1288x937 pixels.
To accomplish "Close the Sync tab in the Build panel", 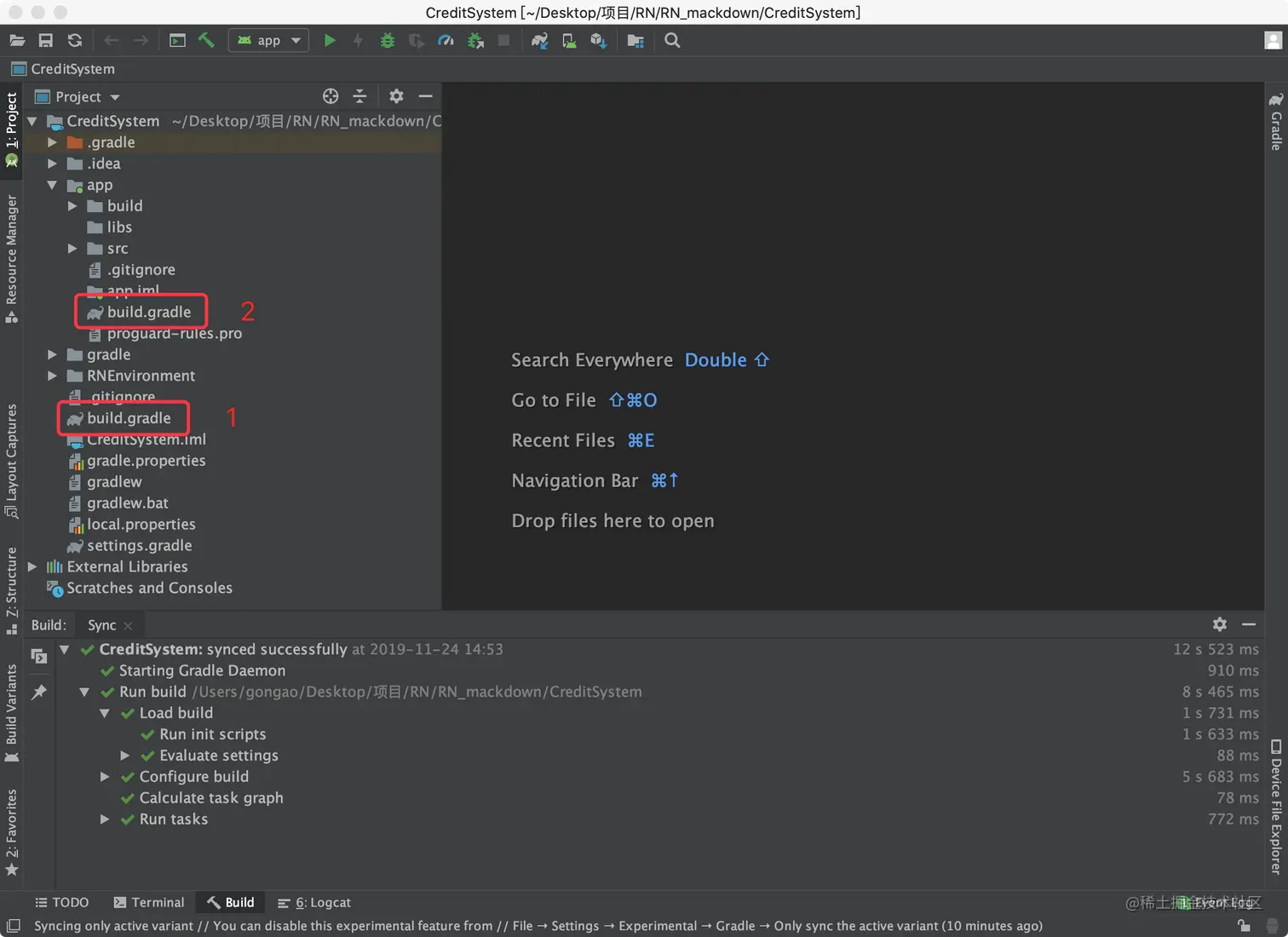I will tap(128, 625).
